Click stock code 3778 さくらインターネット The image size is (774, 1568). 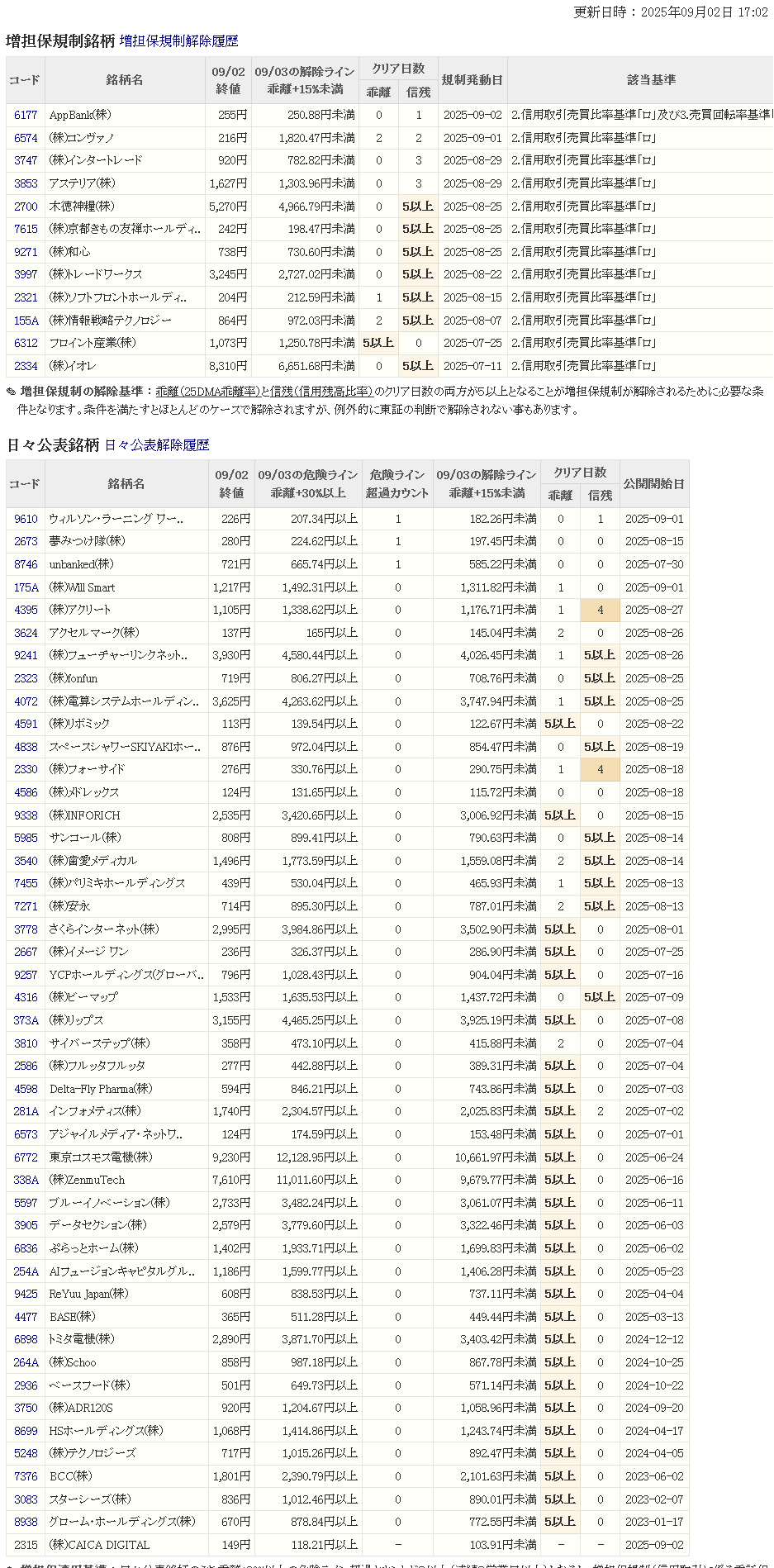point(26,929)
